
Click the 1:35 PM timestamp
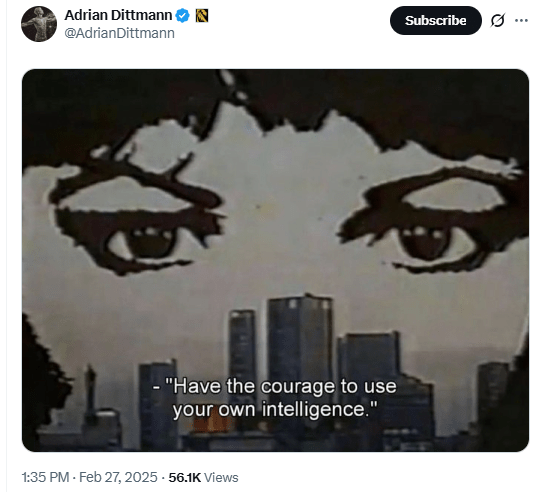click(x=45, y=477)
